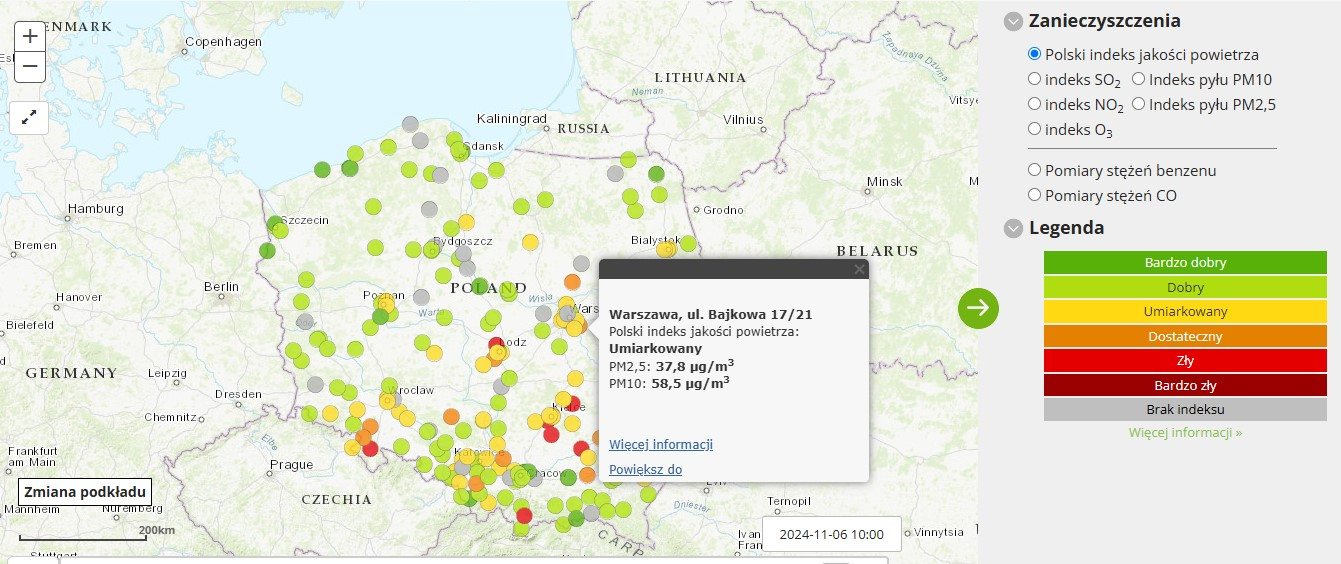Click the green arrow panel toggle
The height and width of the screenshot is (564, 1341).
(978, 307)
